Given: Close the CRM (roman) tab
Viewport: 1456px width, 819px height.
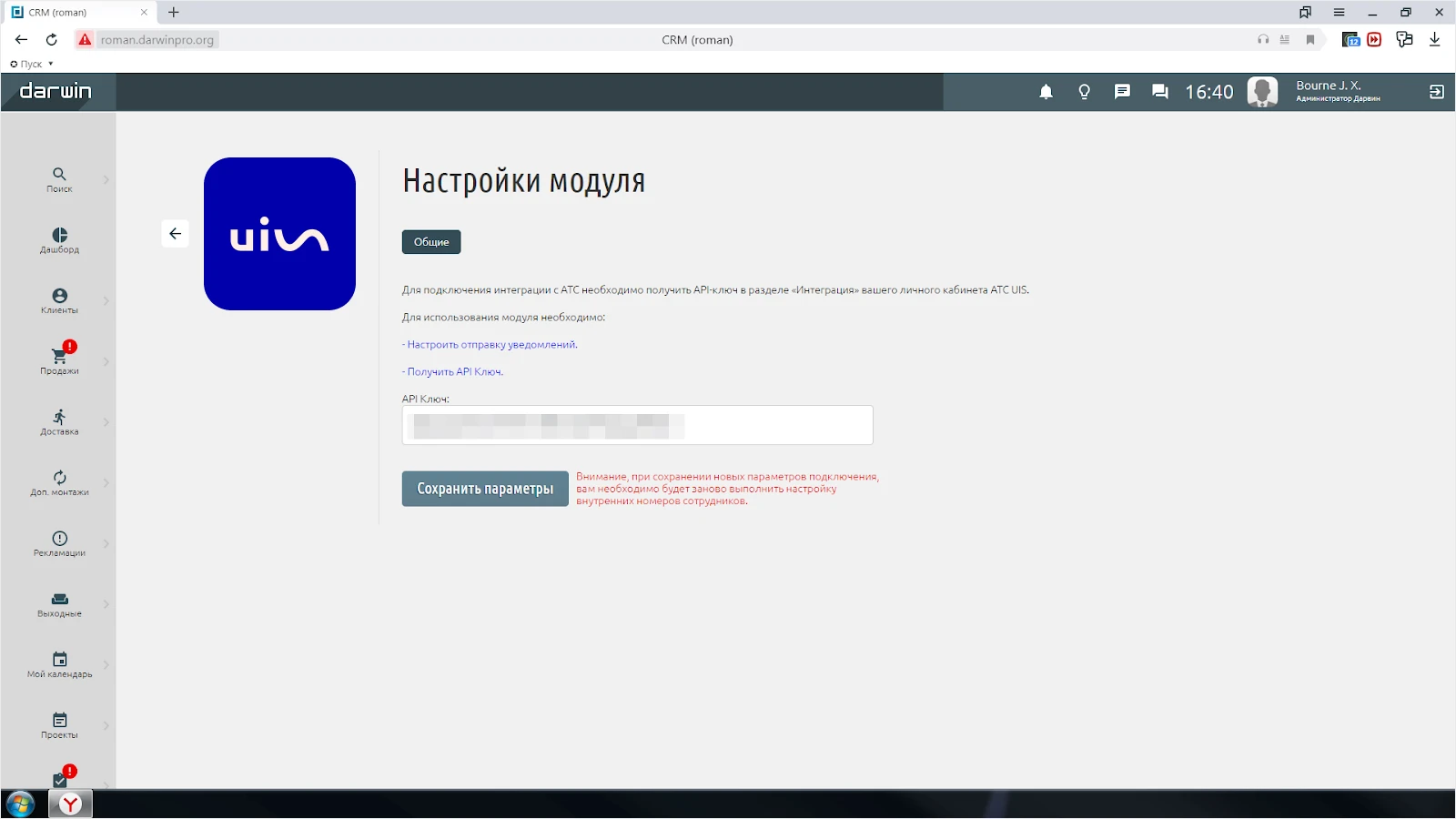Looking at the screenshot, I should 144,12.
